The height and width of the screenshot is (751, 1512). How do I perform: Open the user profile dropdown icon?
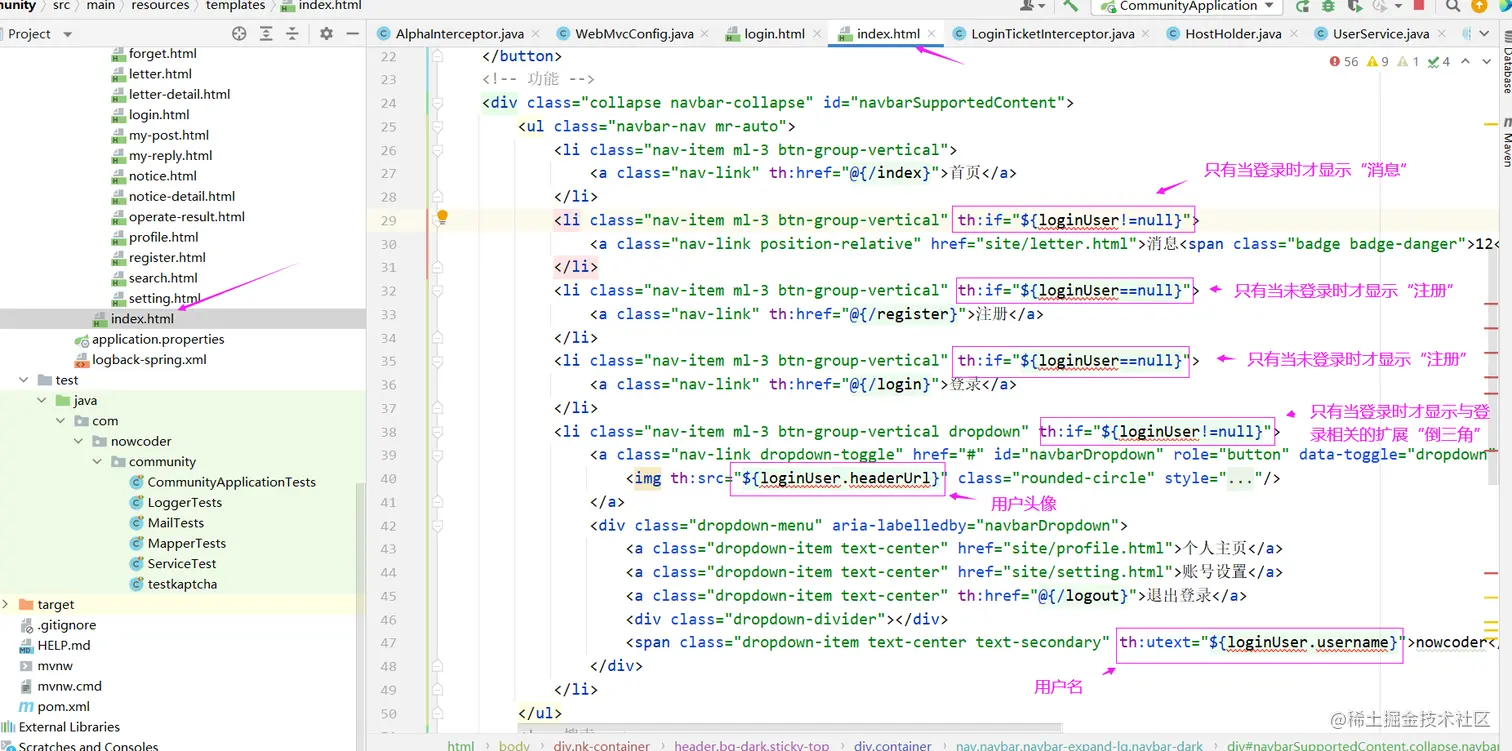click(x=1032, y=5)
